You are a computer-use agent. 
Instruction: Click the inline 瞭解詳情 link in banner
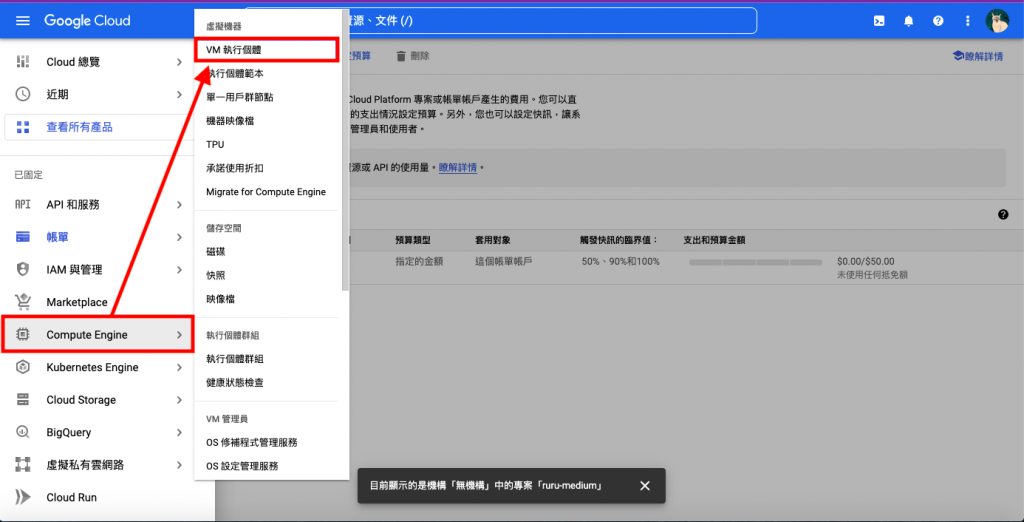[457, 167]
